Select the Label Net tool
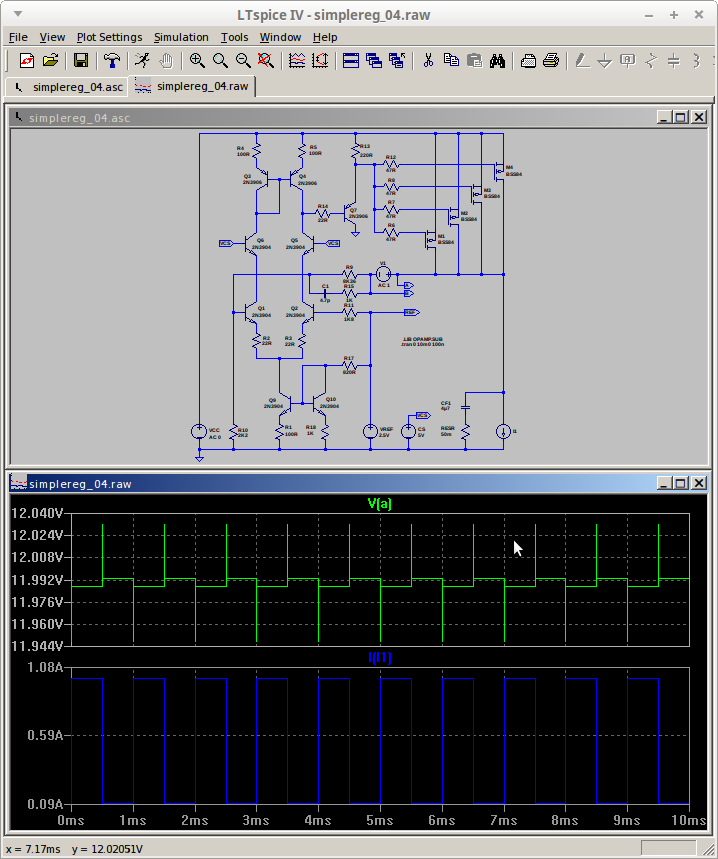Image resolution: width=718 pixels, height=859 pixels. pyautogui.click(x=628, y=60)
